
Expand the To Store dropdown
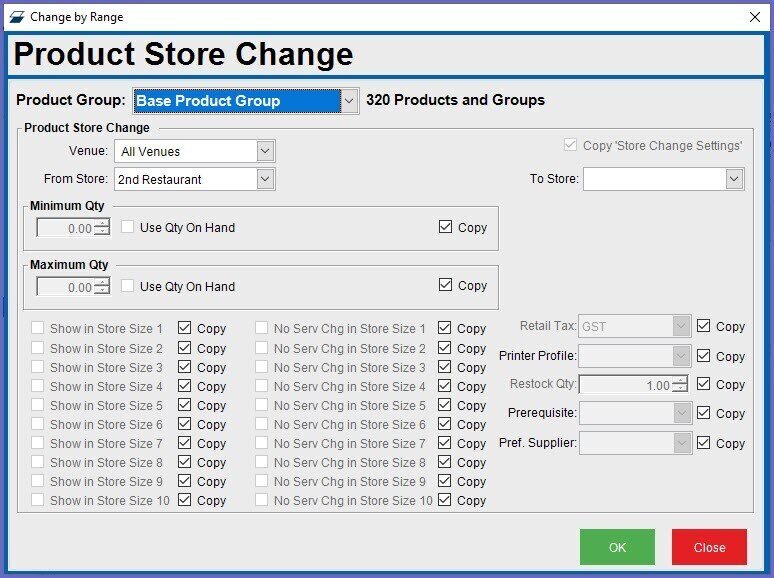(x=734, y=179)
